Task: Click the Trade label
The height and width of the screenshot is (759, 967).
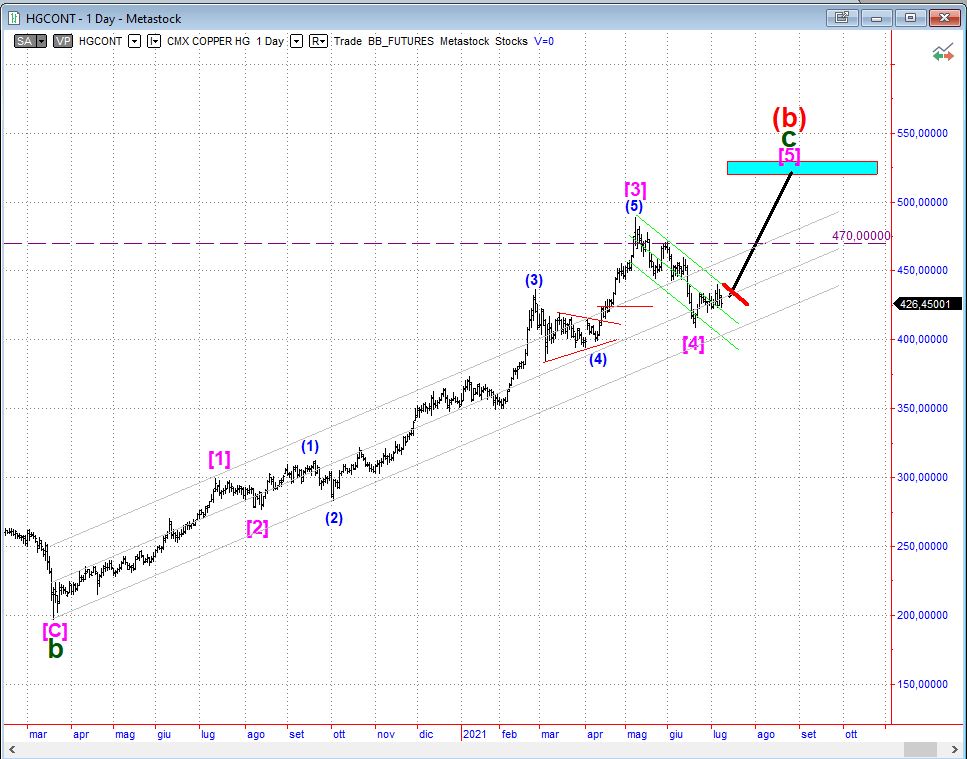Action: [x=348, y=41]
